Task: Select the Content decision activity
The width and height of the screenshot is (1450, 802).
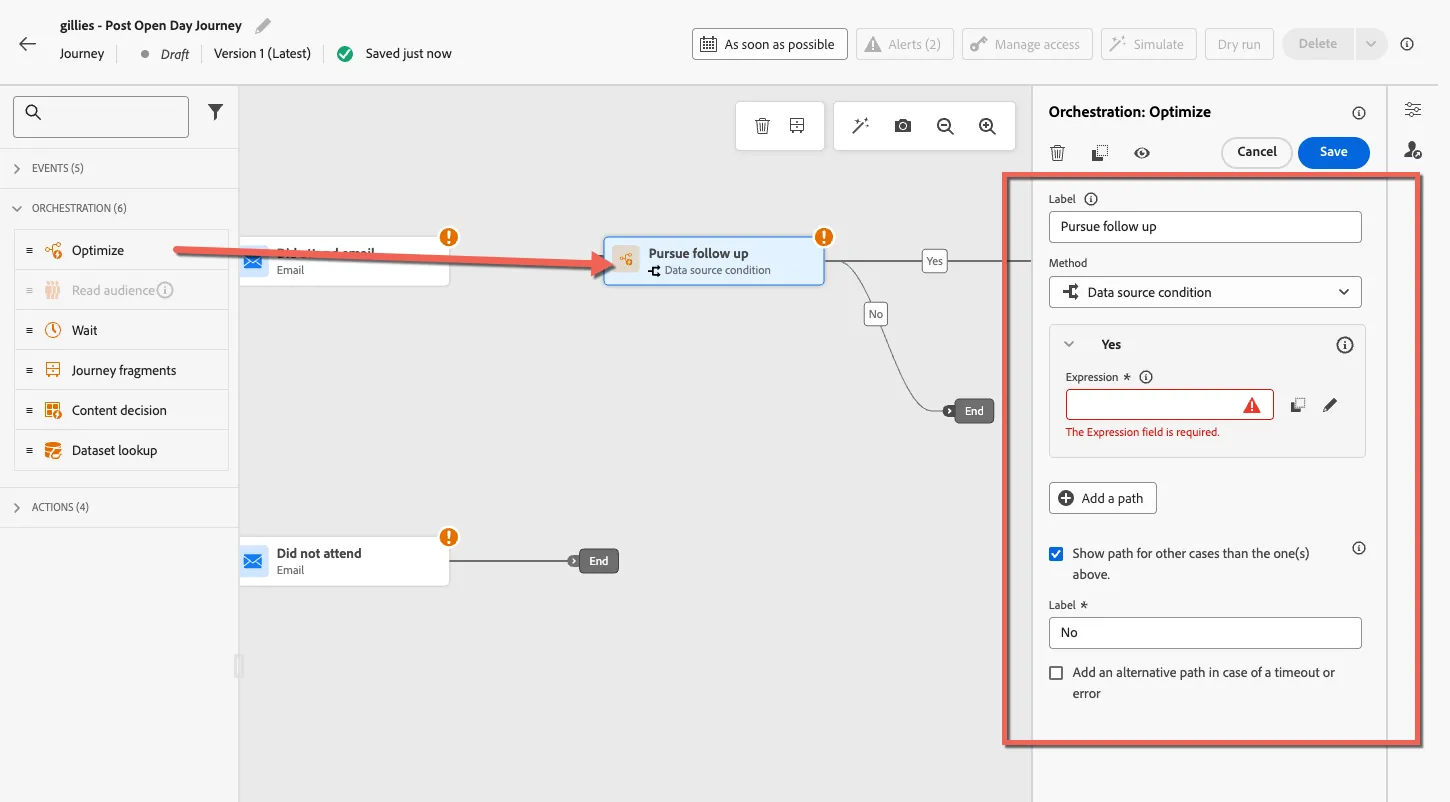Action: click(x=121, y=410)
